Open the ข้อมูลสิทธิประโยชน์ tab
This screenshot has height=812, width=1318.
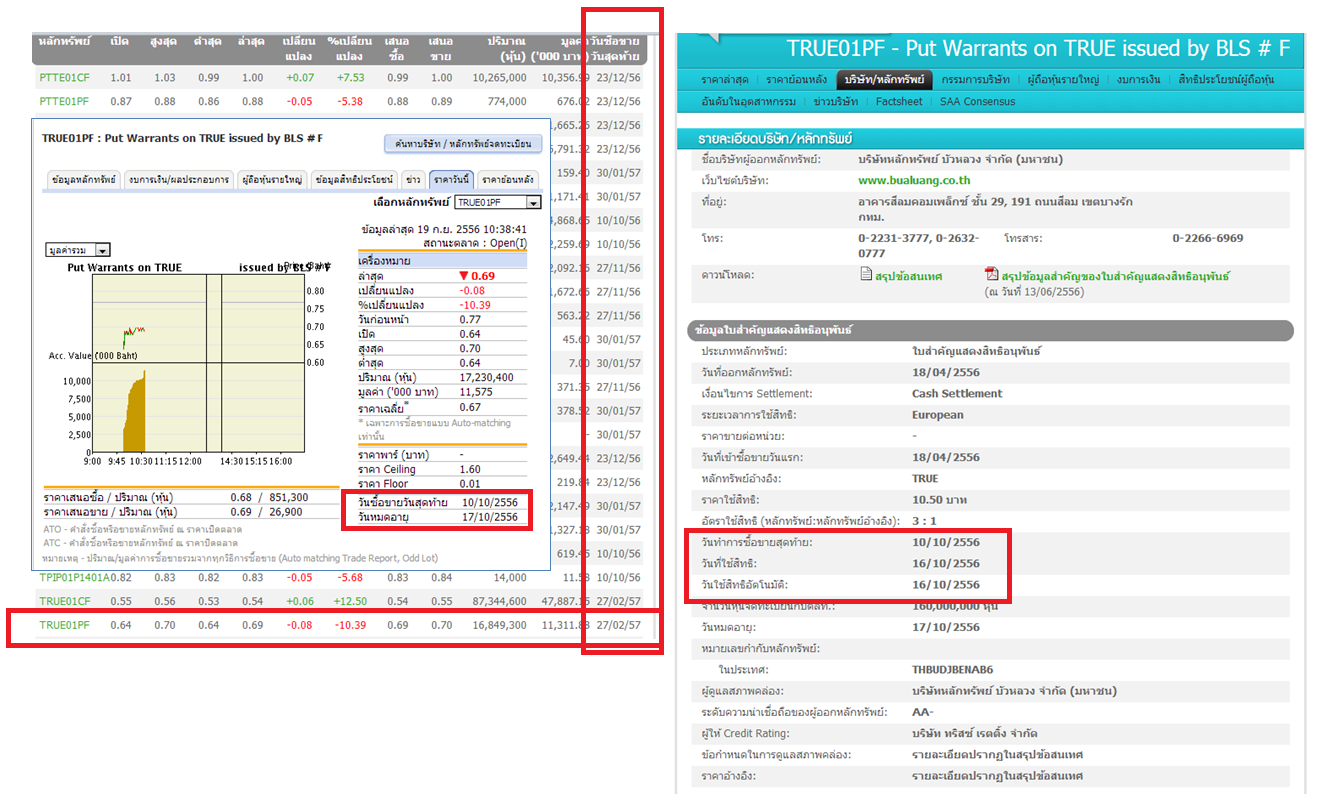pos(354,180)
